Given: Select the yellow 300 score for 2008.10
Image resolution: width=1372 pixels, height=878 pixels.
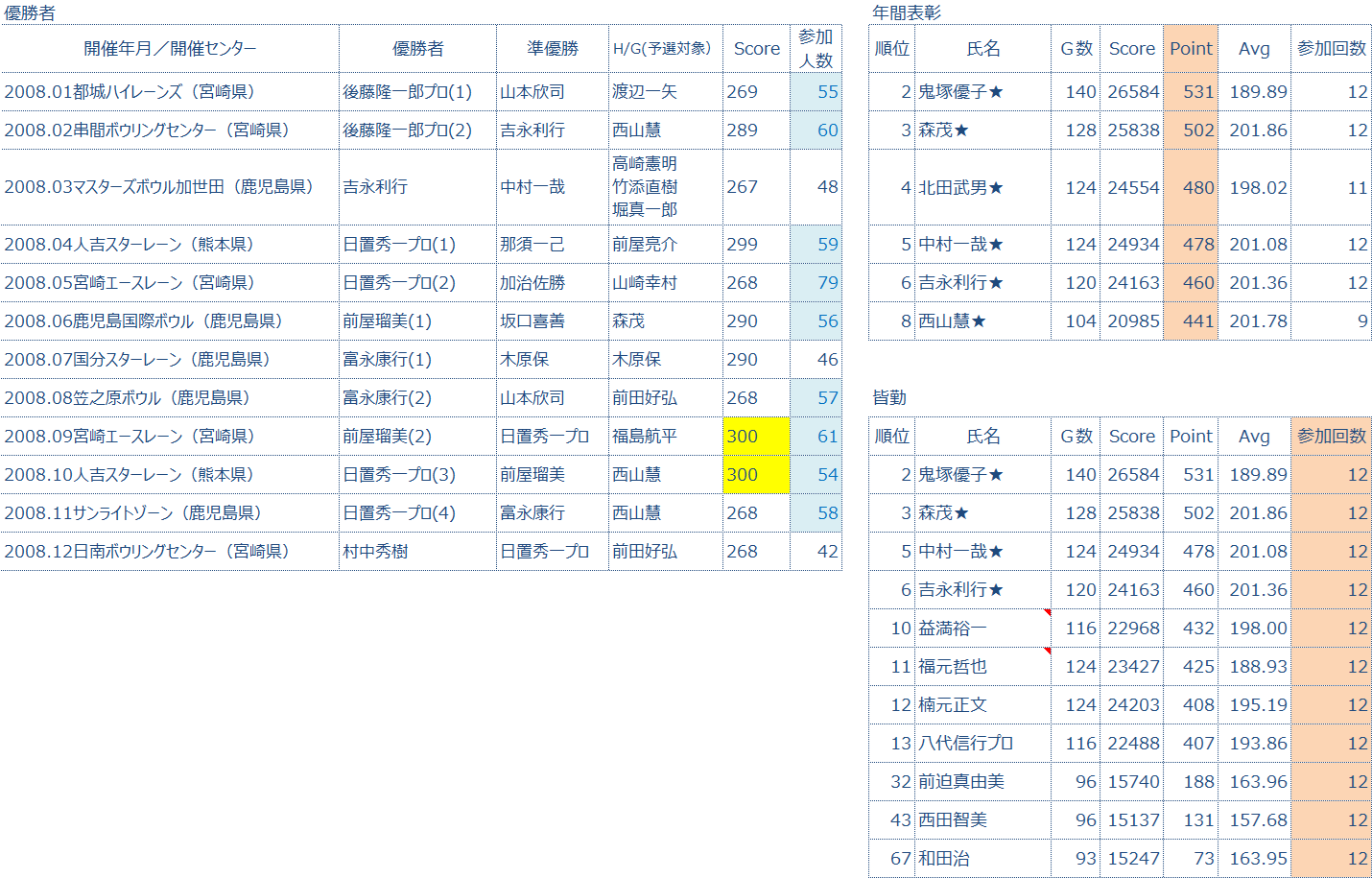Looking at the screenshot, I should tap(756, 474).
